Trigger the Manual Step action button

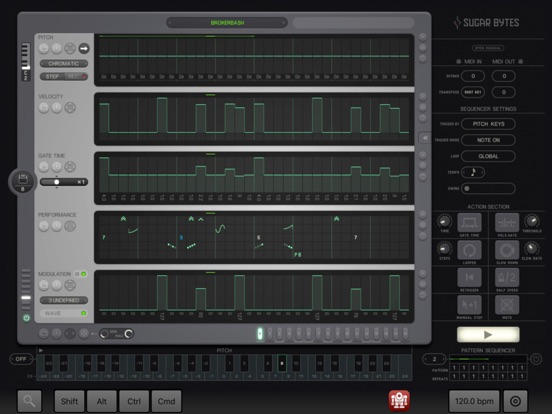pos(469,305)
